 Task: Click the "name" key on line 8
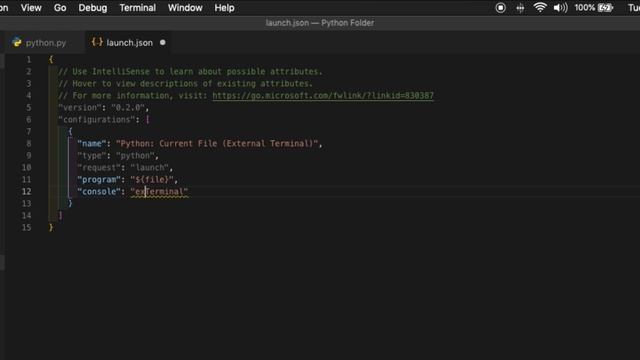[x=92, y=144]
